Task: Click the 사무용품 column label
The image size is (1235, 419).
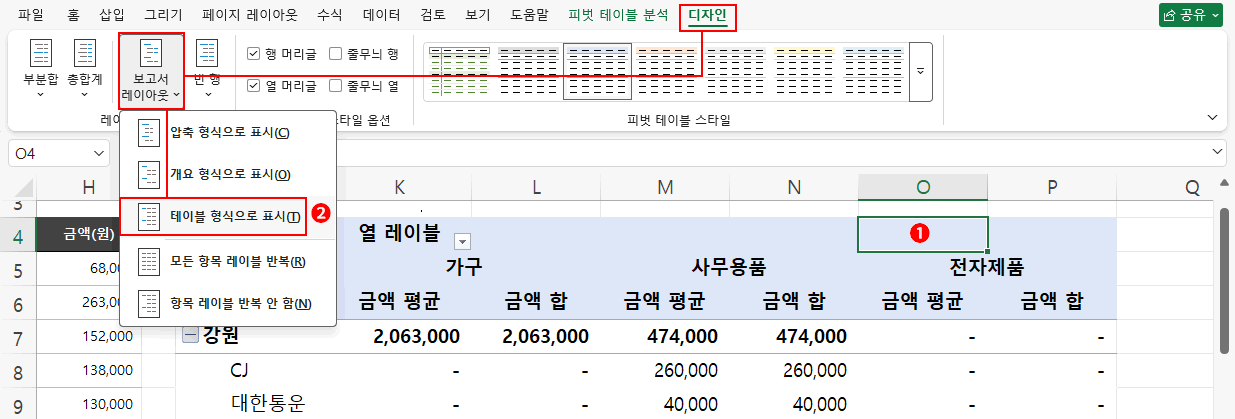Action: coord(730,267)
